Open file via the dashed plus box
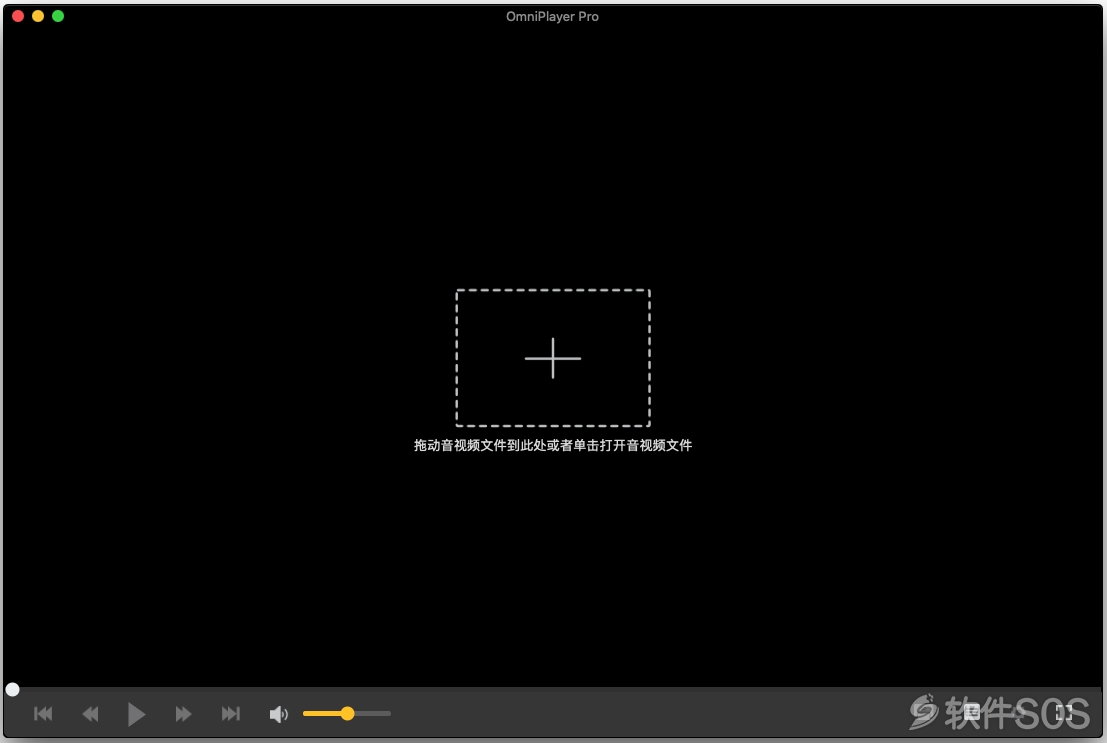The image size is (1107, 743). (553, 358)
